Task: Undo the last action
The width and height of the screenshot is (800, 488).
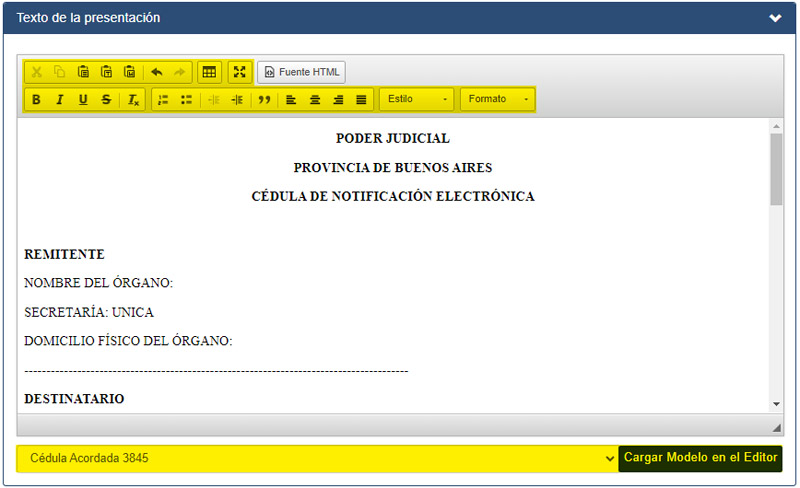Action: coord(157,72)
